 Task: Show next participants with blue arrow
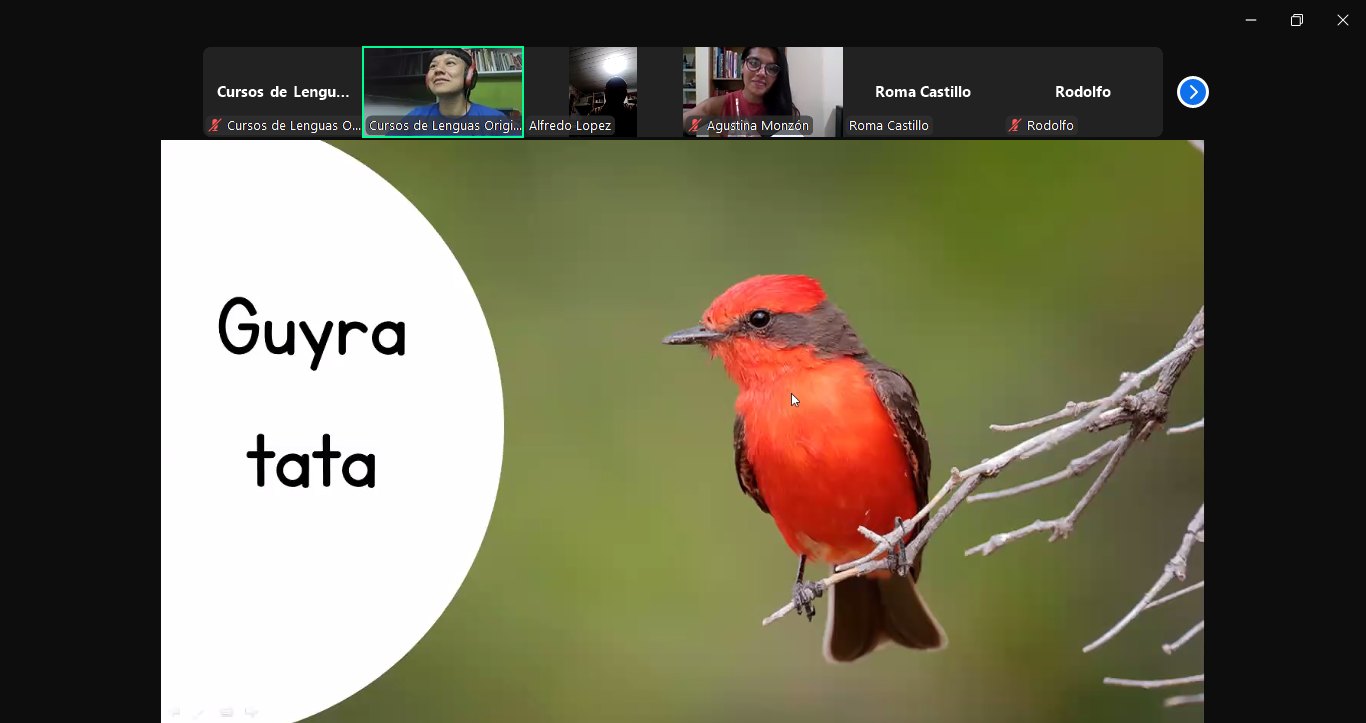click(1192, 92)
